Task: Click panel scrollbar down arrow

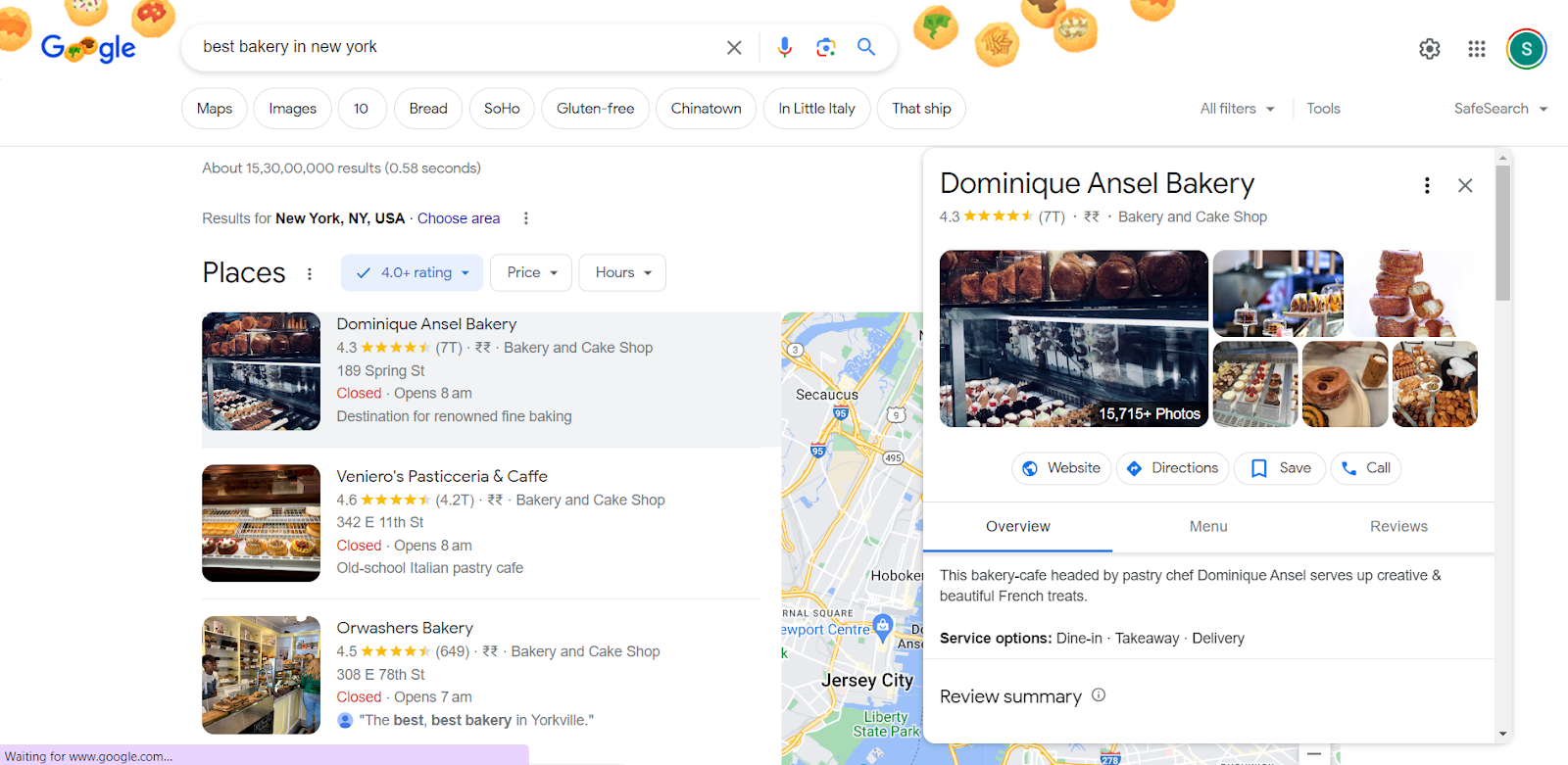Action: point(1503,734)
